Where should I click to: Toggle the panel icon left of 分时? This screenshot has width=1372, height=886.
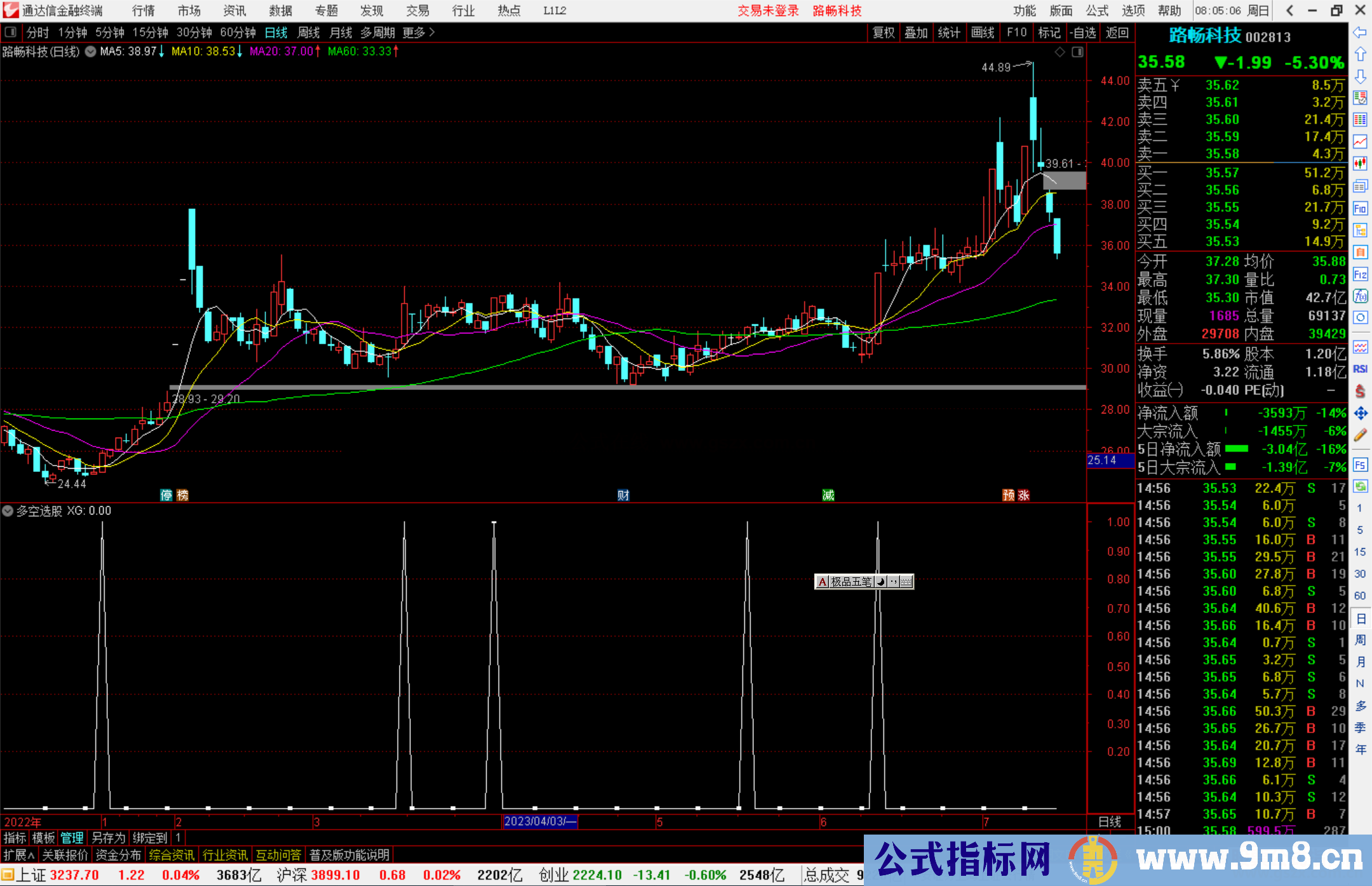pos(11,32)
